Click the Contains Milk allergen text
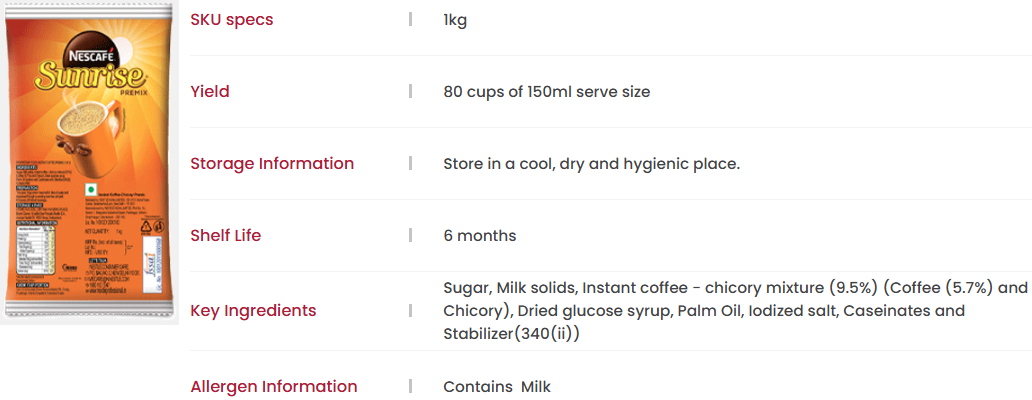 coord(497,387)
